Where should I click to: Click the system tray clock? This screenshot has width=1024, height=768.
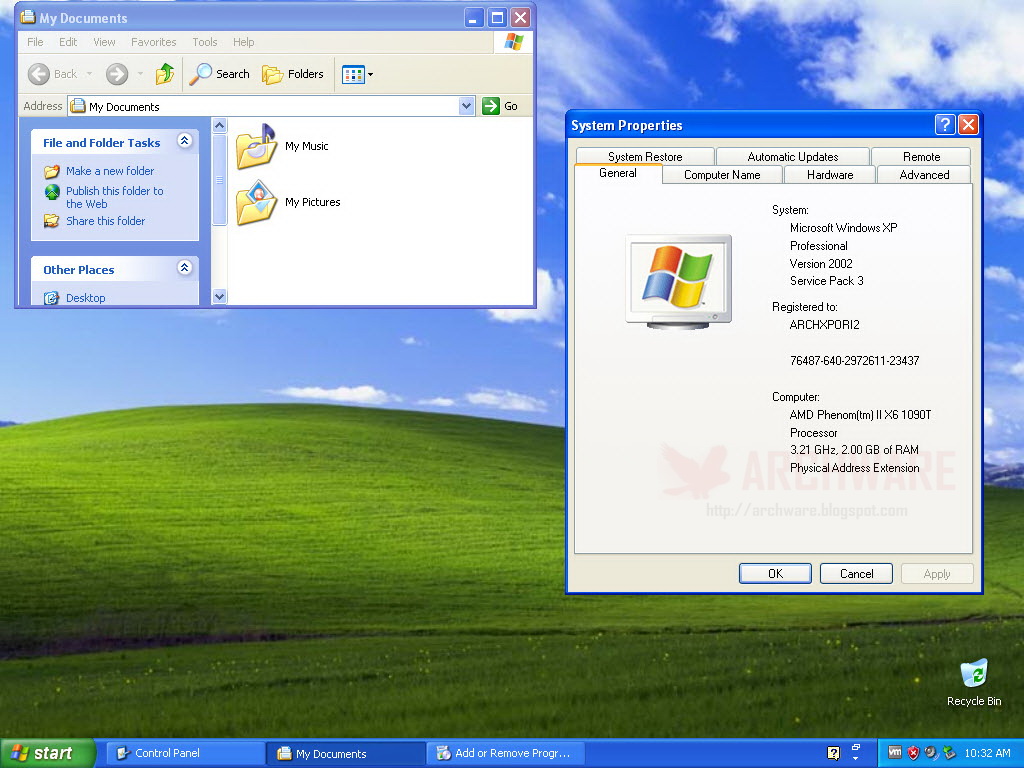pyautogui.click(x=987, y=753)
